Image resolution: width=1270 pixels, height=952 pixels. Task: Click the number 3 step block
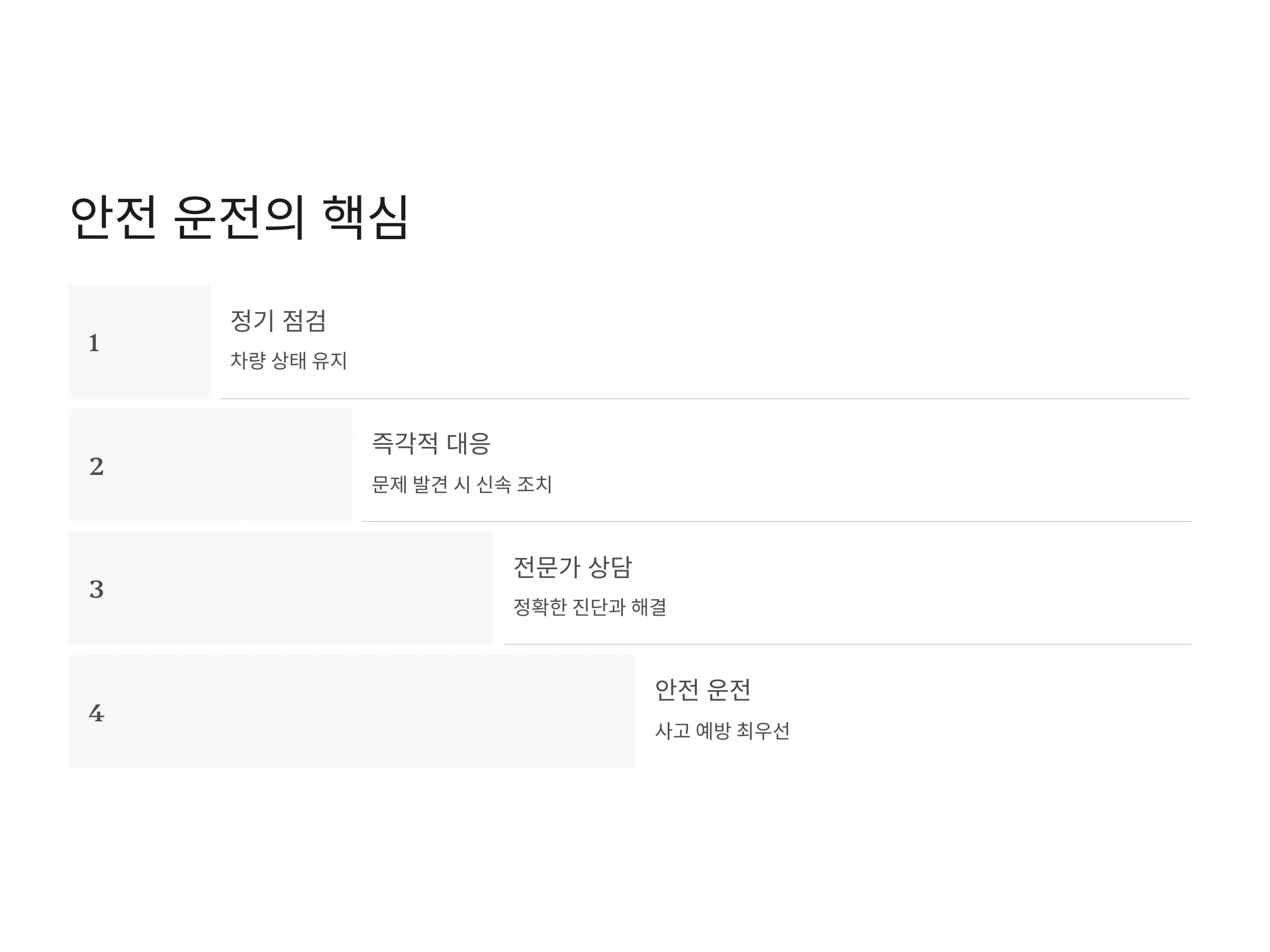281,588
